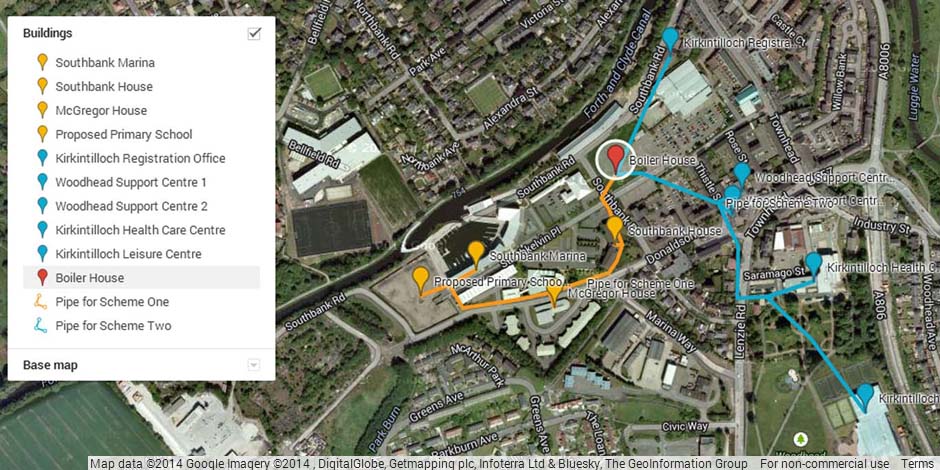Click the red Boiler House map marker
Image resolution: width=940 pixels, height=470 pixels.
coord(615,157)
